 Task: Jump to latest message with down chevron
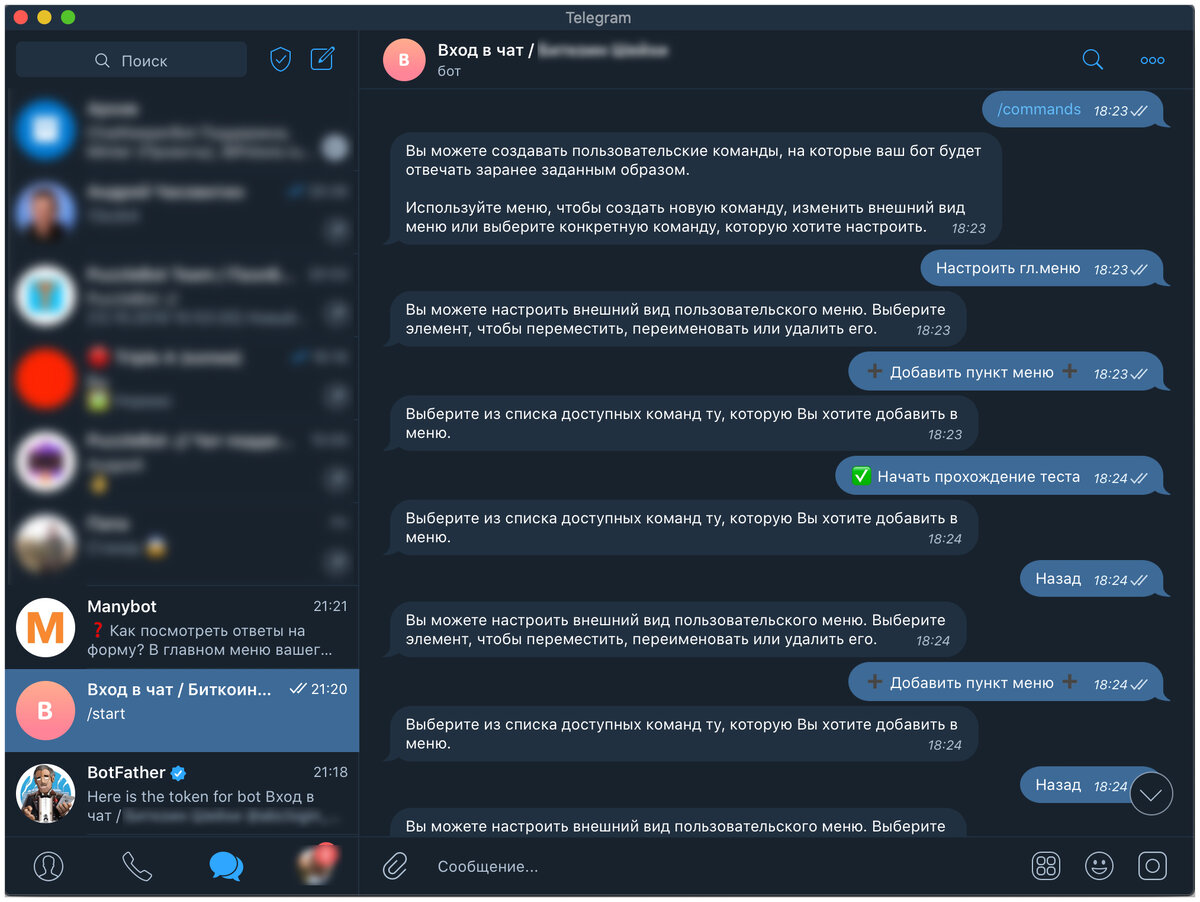pos(1151,795)
